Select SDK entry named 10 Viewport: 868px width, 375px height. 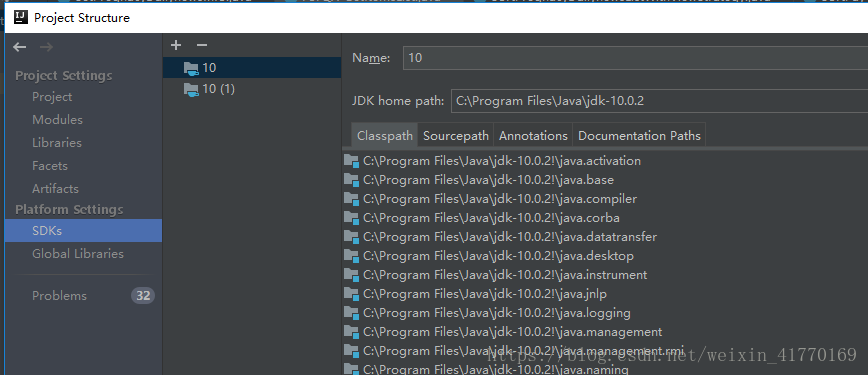pyautogui.click(x=252, y=68)
